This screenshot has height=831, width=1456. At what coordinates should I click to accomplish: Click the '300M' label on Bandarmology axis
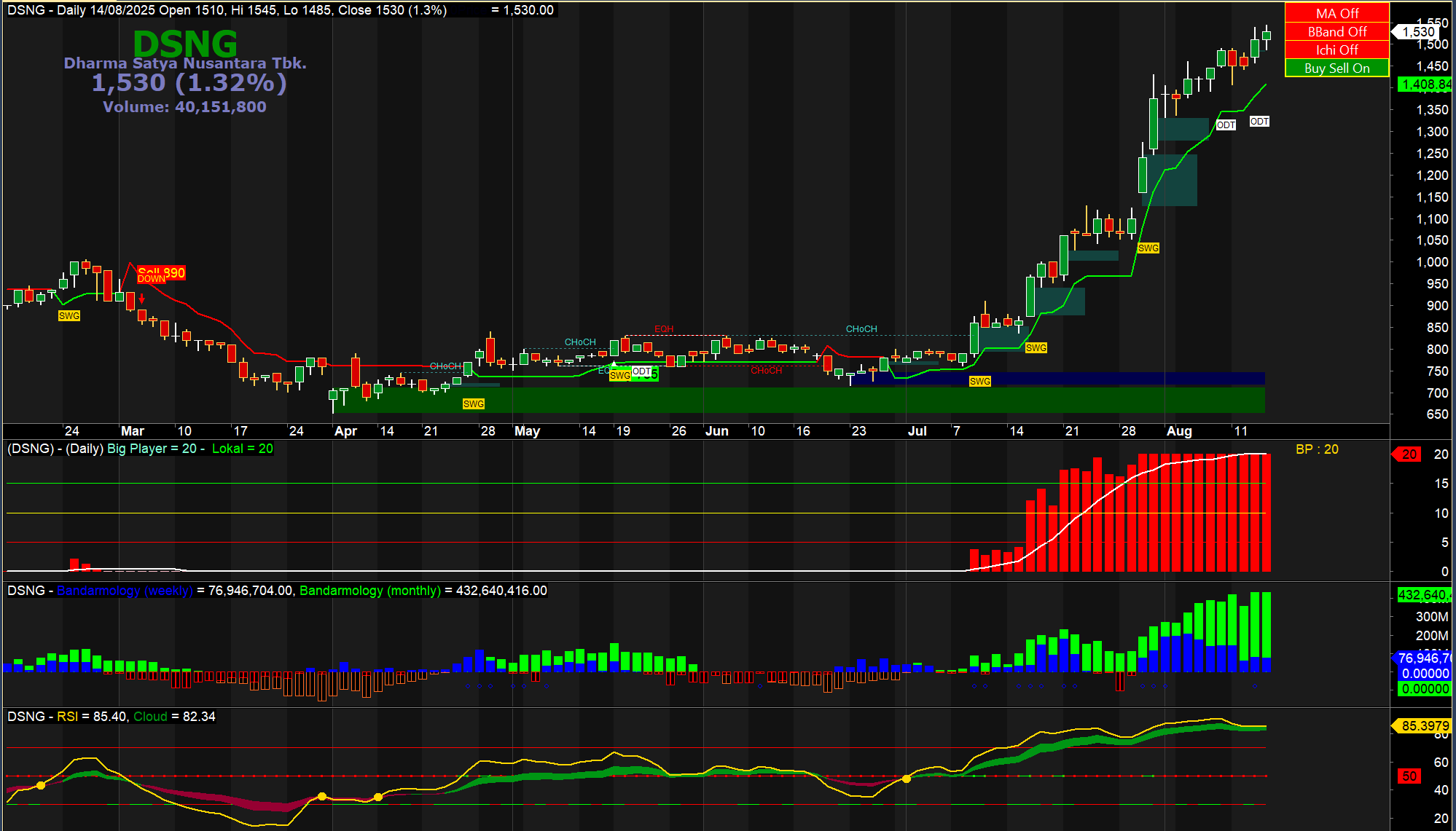[1432, 617]
